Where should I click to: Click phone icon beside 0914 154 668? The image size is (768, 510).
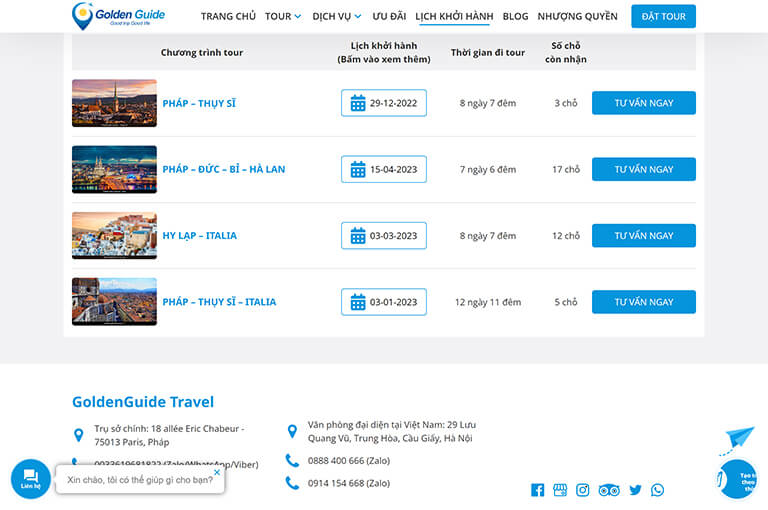292,483
